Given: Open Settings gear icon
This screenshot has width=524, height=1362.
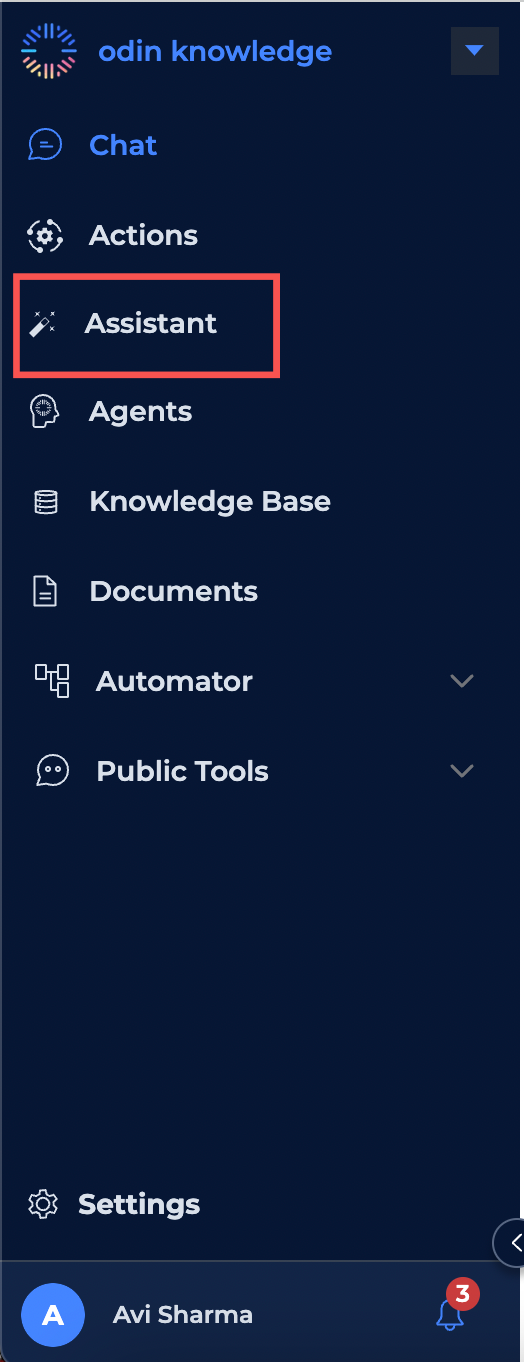Looking at the screenshot, I should [x=43, y=1204].
